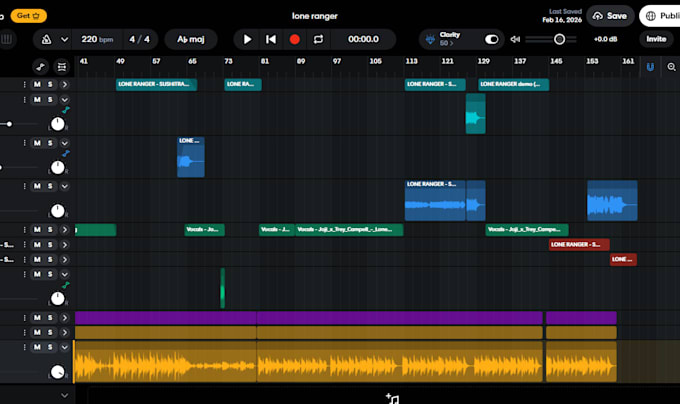The width and height of the screenshot is (680, 404).
Task: Click the Save button
Action: pyautogui.click(x=610, y=16)
